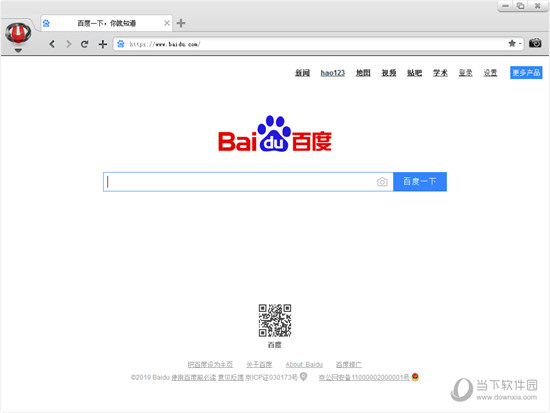Click the plus icon beside the refresh button
The image size is (550, 413).
[x=102, y=44]
